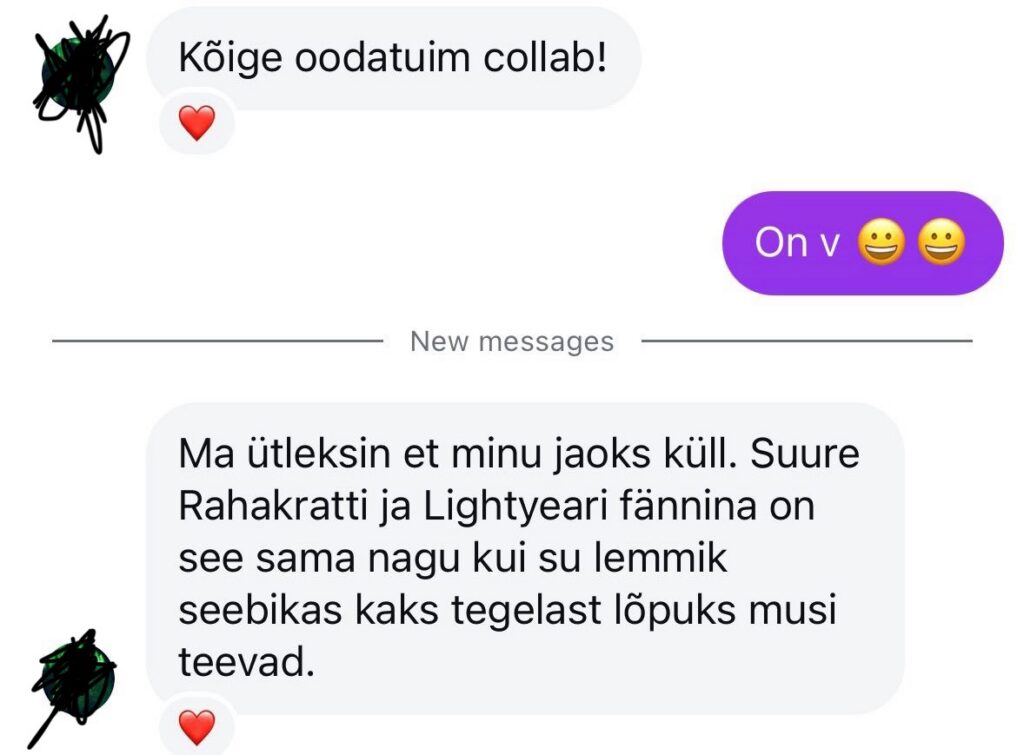Screen dimensions: 1024x755
Task: Click the divider line right of "New messages"
Action: click(x=807, y=340)
